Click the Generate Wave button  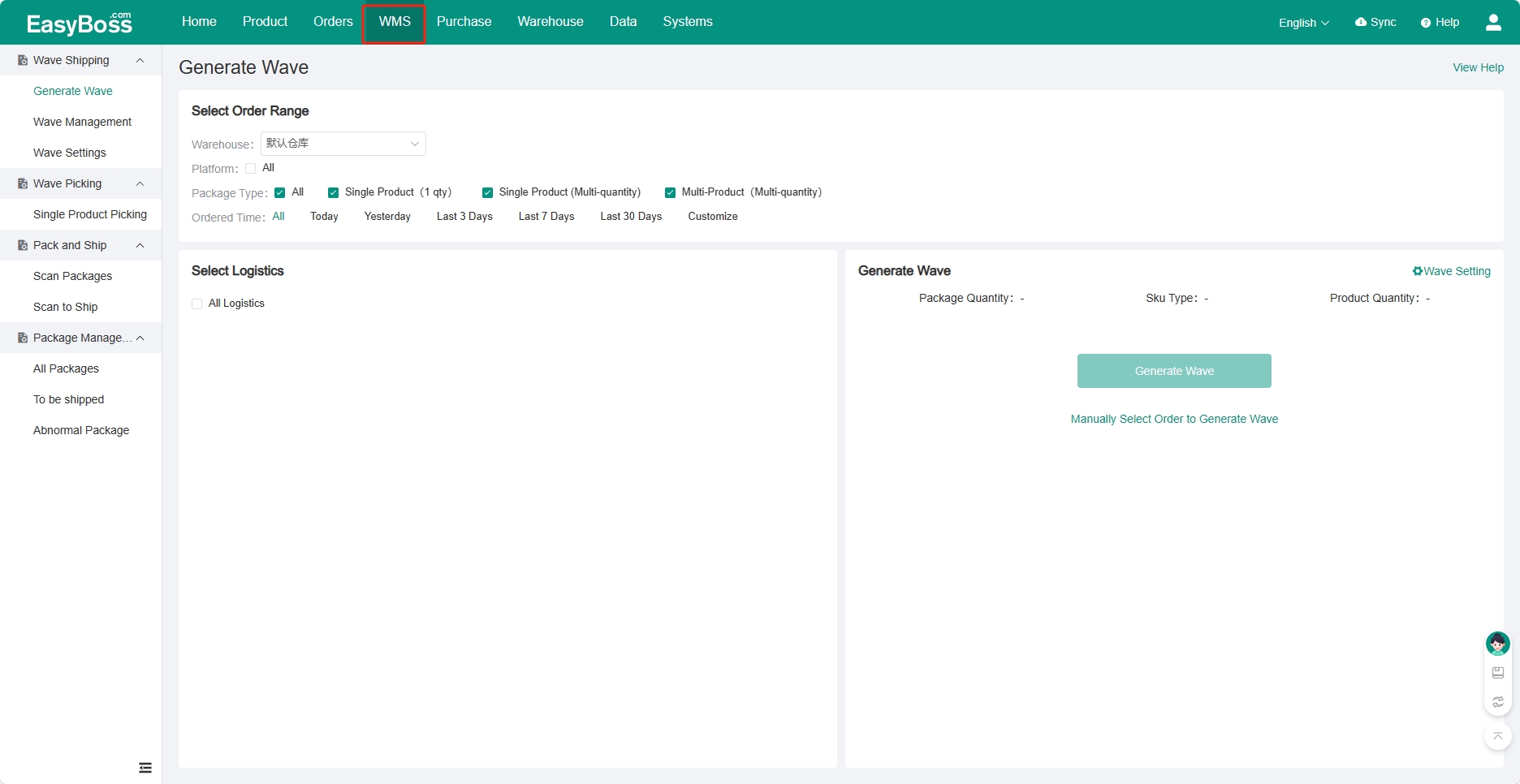(x=1173, y=371)
